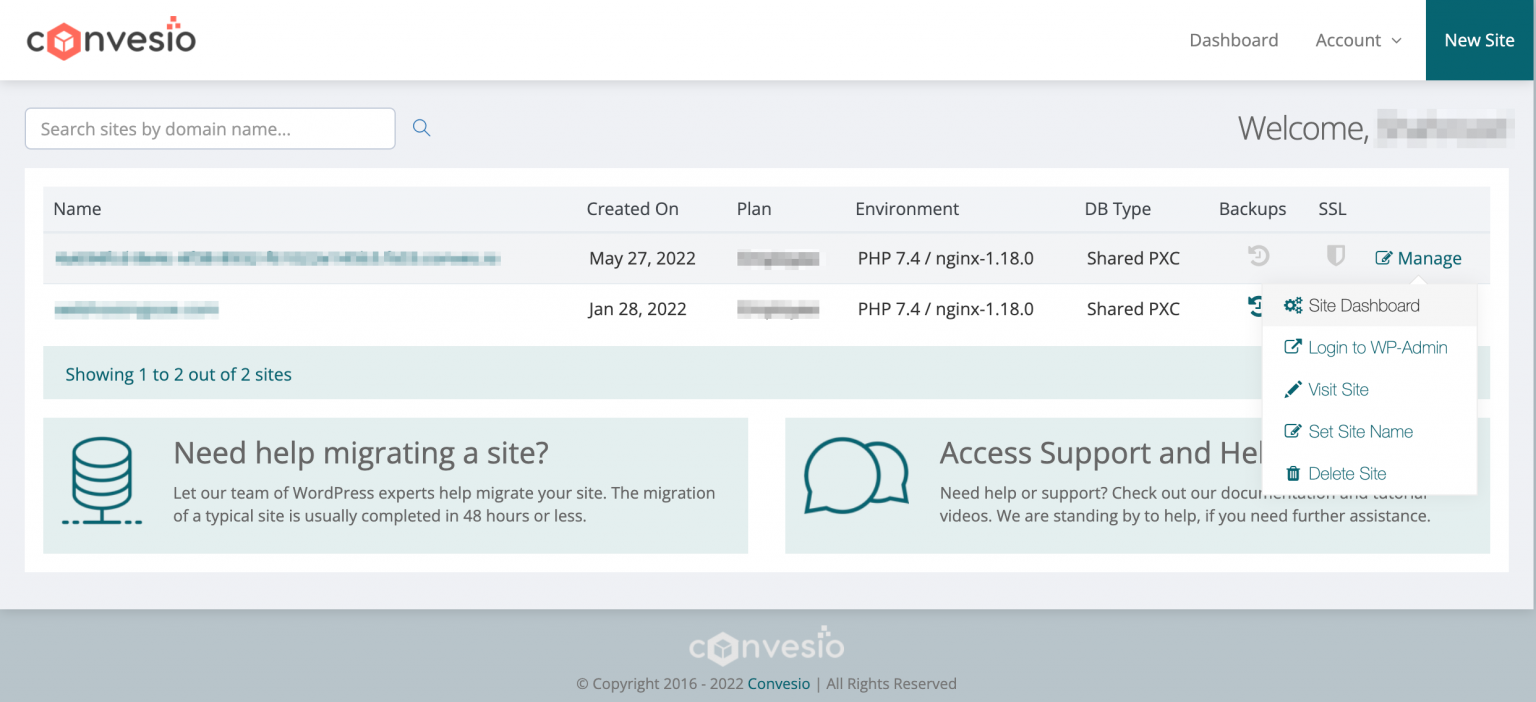Click the SSL shield icon on the first site row
This screenshot has width=1536, height=702.
point(1335,257)
